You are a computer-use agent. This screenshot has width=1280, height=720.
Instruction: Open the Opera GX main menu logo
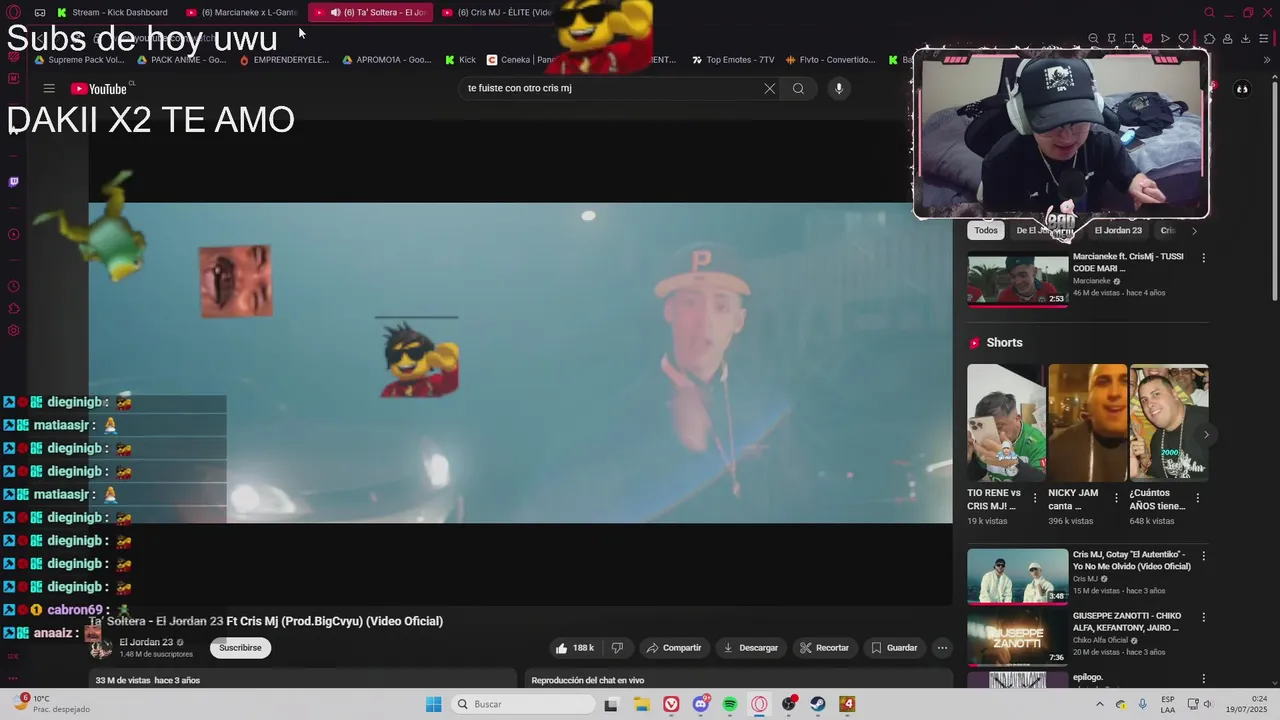(x=13, y=13)
